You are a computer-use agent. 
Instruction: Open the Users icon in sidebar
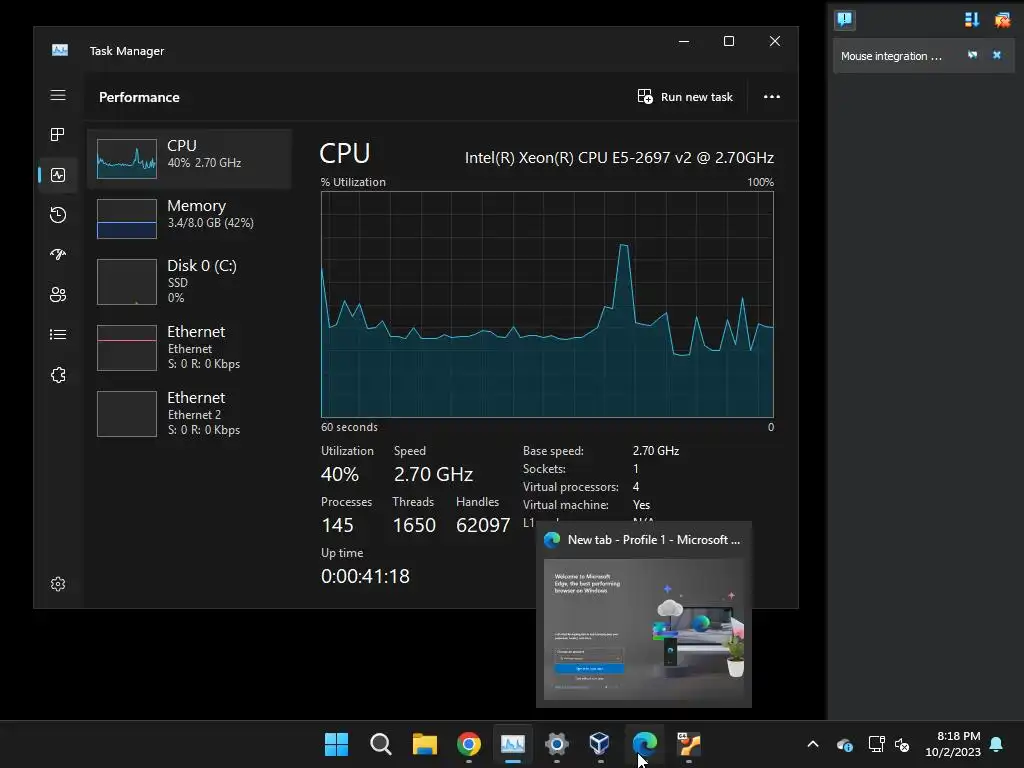[58, 295]
